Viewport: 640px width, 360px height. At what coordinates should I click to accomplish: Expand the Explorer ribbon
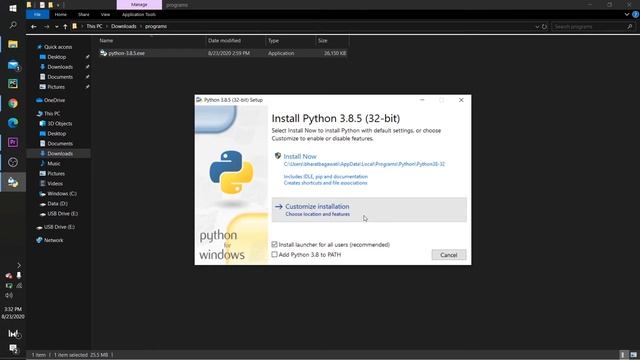627,14
